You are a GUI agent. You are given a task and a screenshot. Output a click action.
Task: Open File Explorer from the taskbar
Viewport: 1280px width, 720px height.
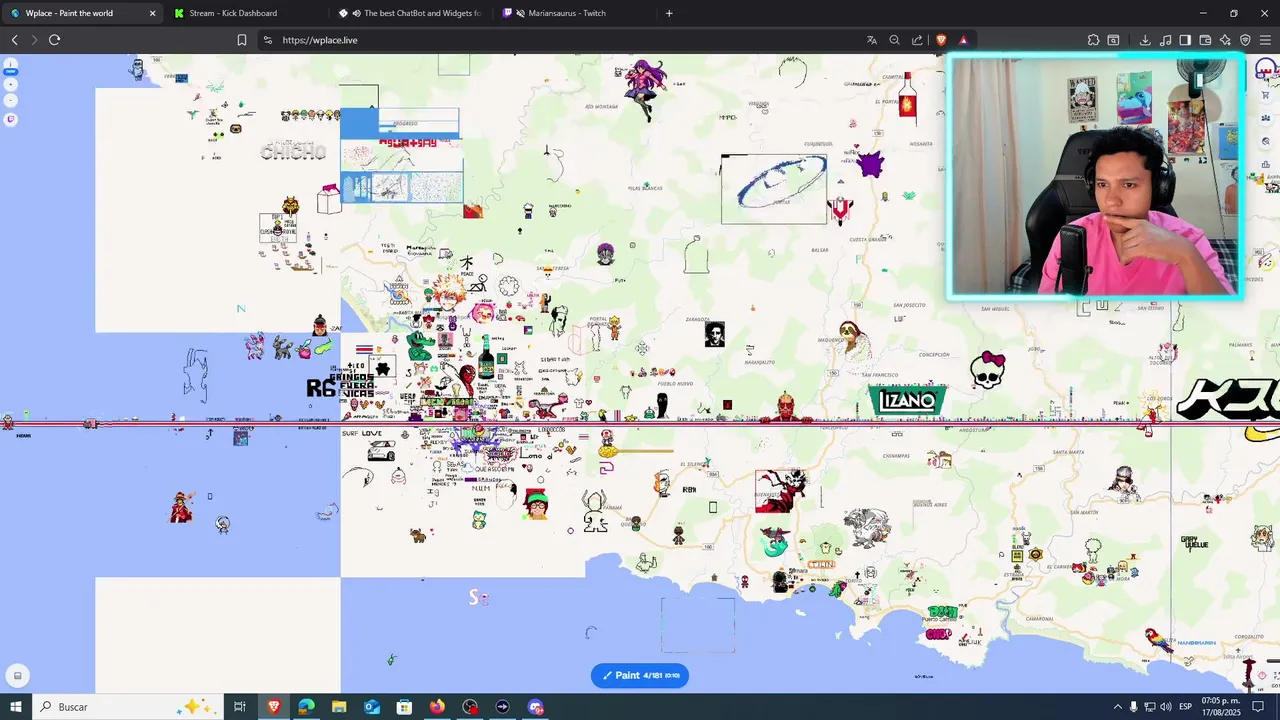tap(339, 707)
